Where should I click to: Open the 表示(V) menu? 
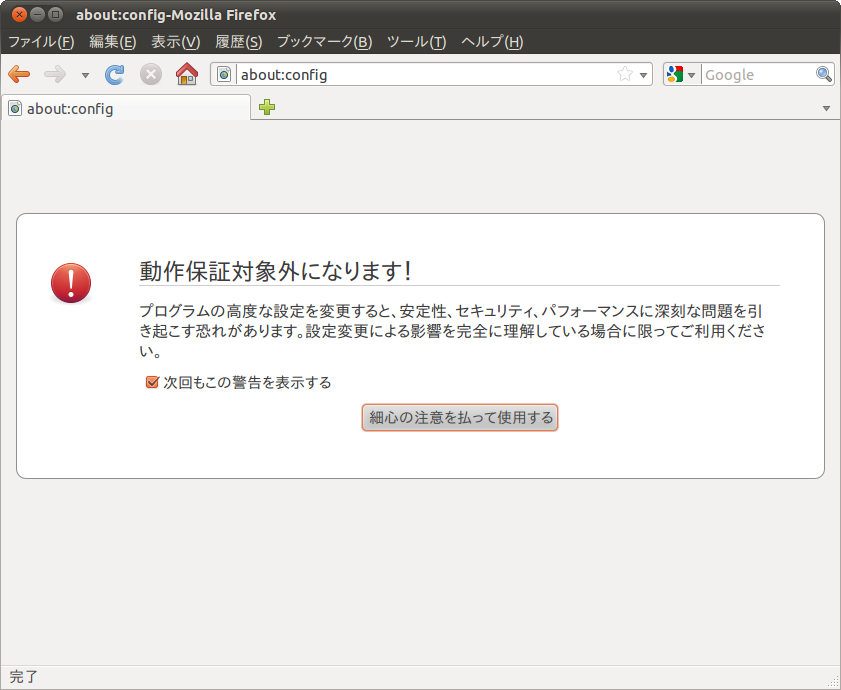tap(176, 41)
